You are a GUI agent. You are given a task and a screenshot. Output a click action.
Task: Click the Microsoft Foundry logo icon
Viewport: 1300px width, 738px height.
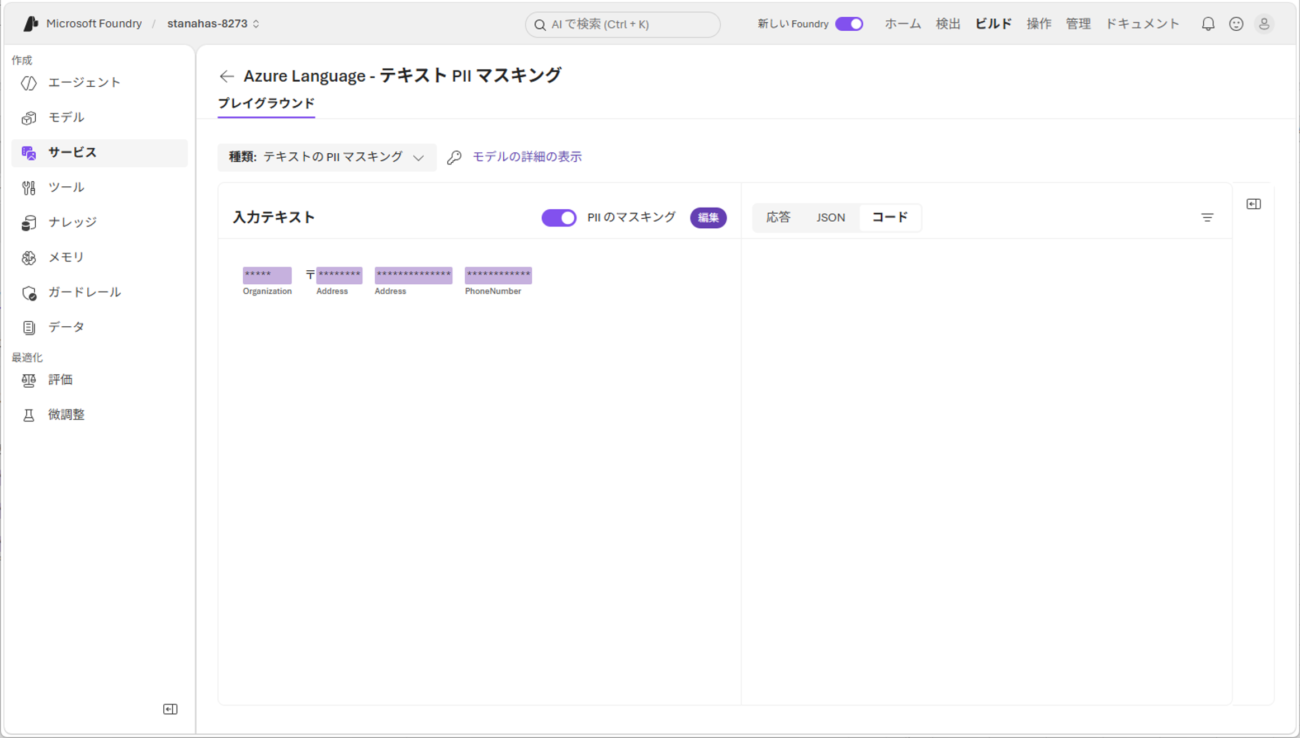click(x=30, y=23)
